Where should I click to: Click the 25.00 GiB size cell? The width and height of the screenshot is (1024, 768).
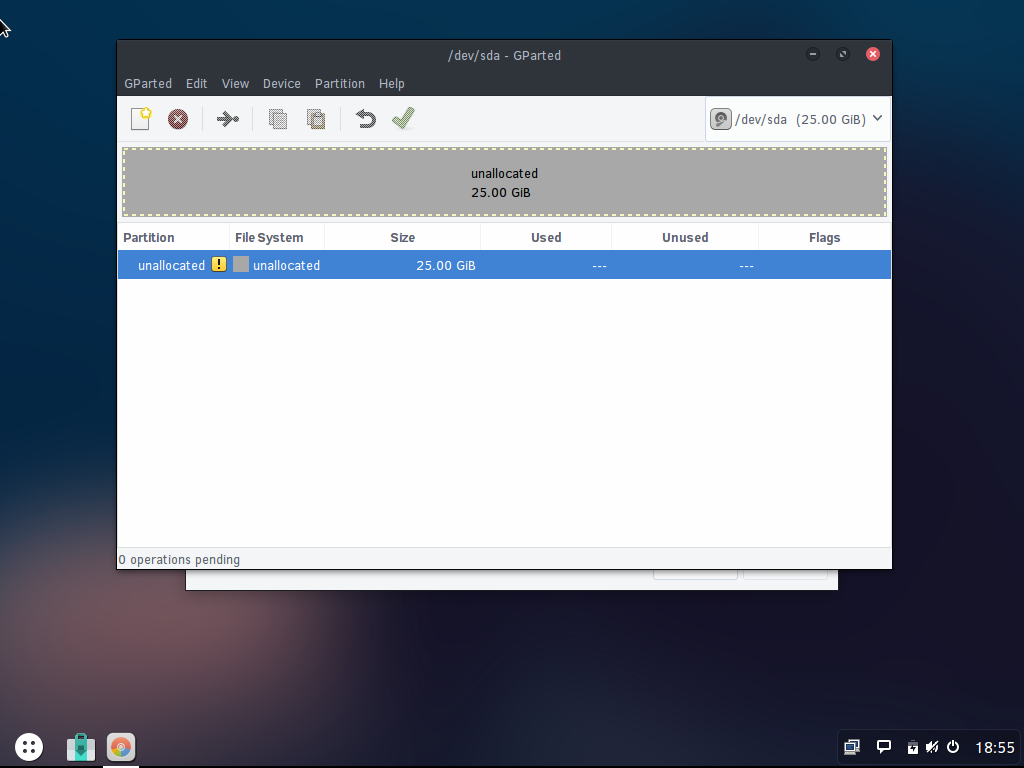446,266
